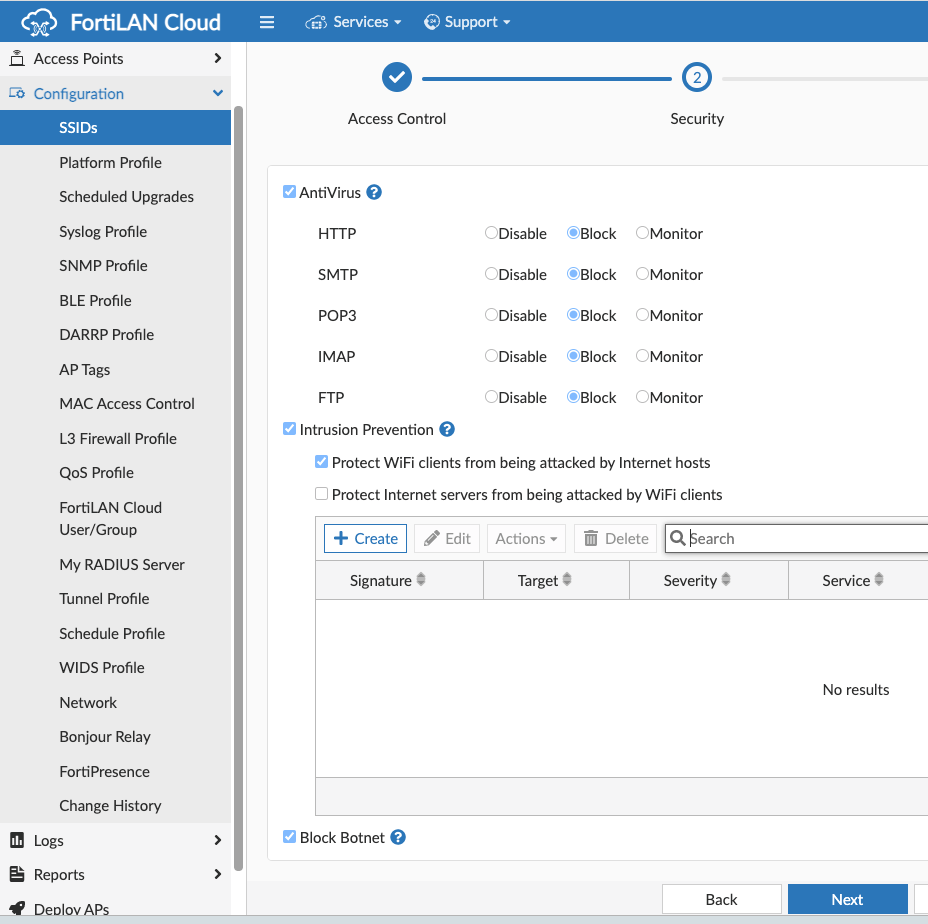Viewport: 928px width, 924px height.
Task: Click the FortiLAN Cloud logo icon
Action: pyautogui.click(x=37, y=21)
